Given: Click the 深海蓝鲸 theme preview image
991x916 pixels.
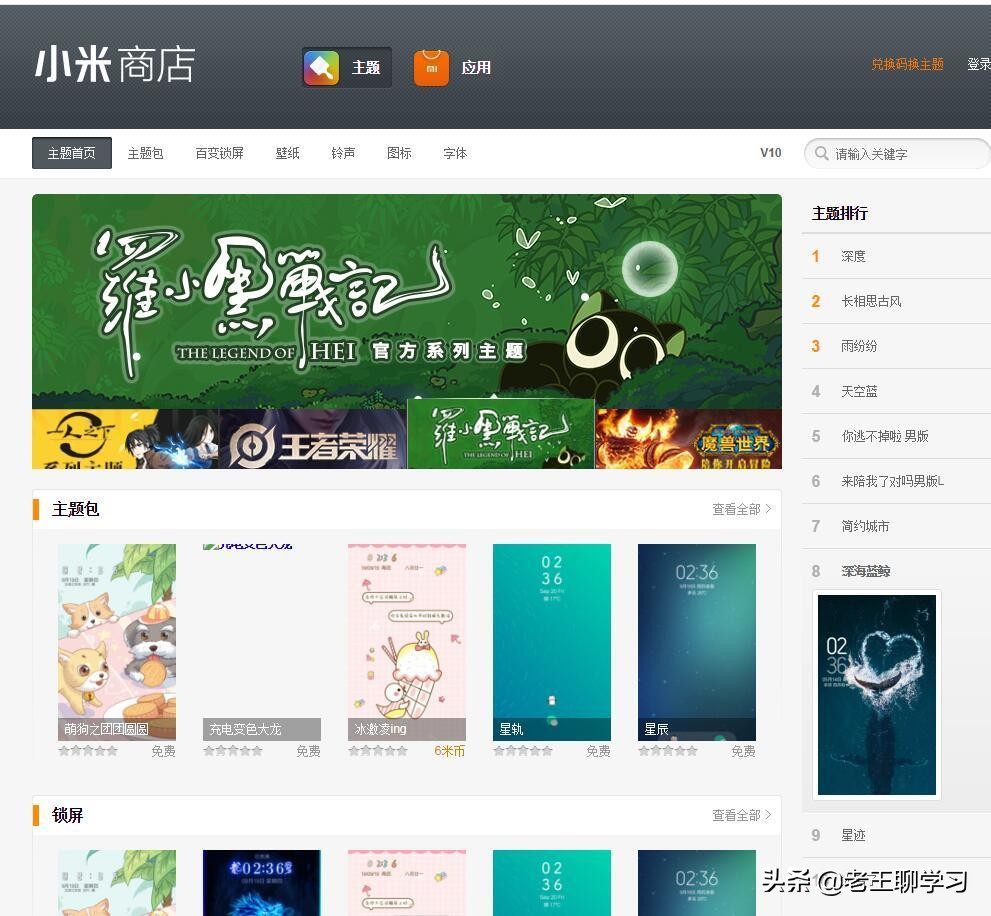Looking at the screenshot, I should (x=876, y=694).
